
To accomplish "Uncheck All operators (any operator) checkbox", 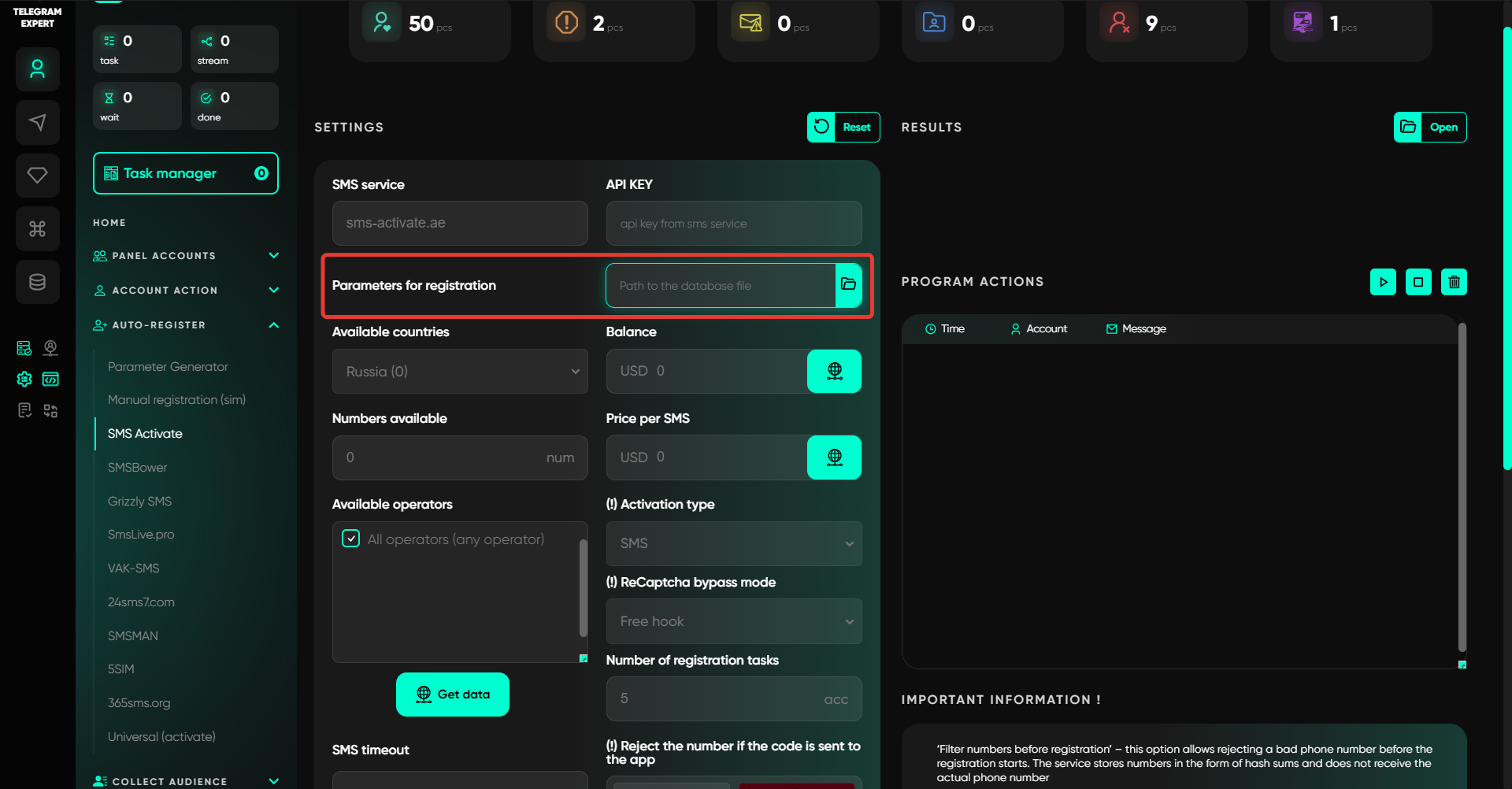I will click(351, 539).
